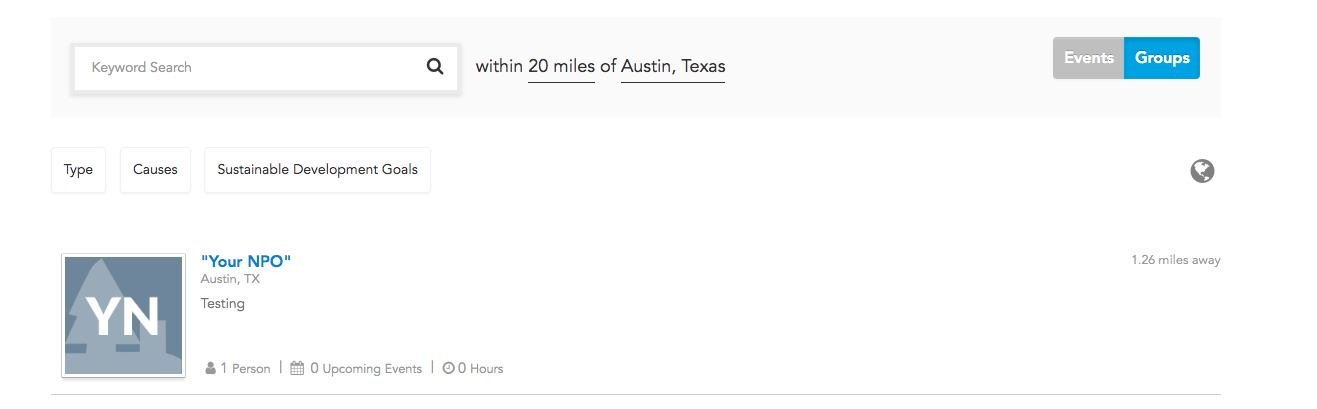Switch results to Events
Screen dimensions: 1317x409
[1089, 58]
